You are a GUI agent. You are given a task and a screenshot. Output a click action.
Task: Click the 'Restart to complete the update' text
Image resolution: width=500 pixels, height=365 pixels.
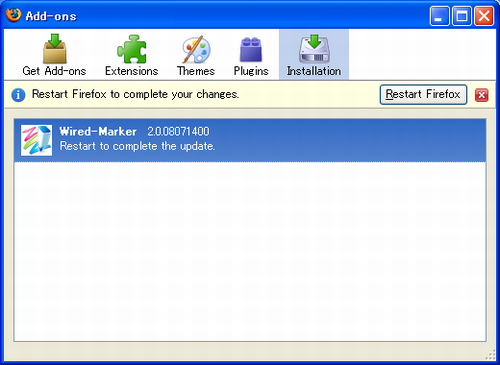137,146
